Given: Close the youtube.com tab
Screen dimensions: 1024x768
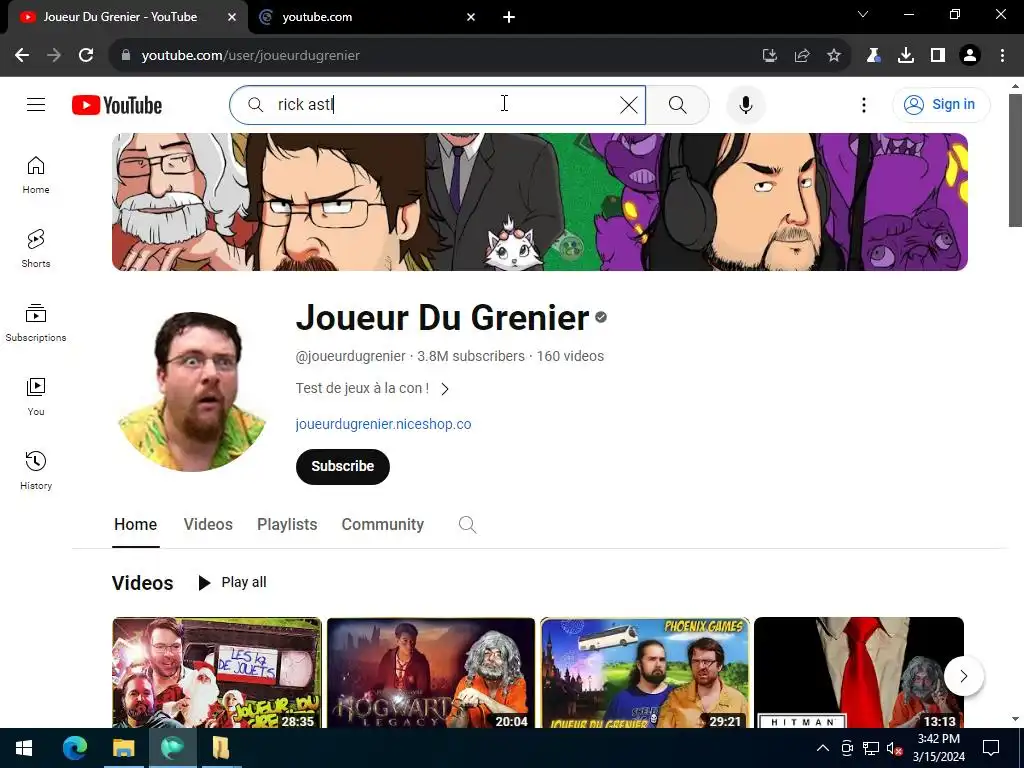Looking at the screenshot, I should [471, 17].
